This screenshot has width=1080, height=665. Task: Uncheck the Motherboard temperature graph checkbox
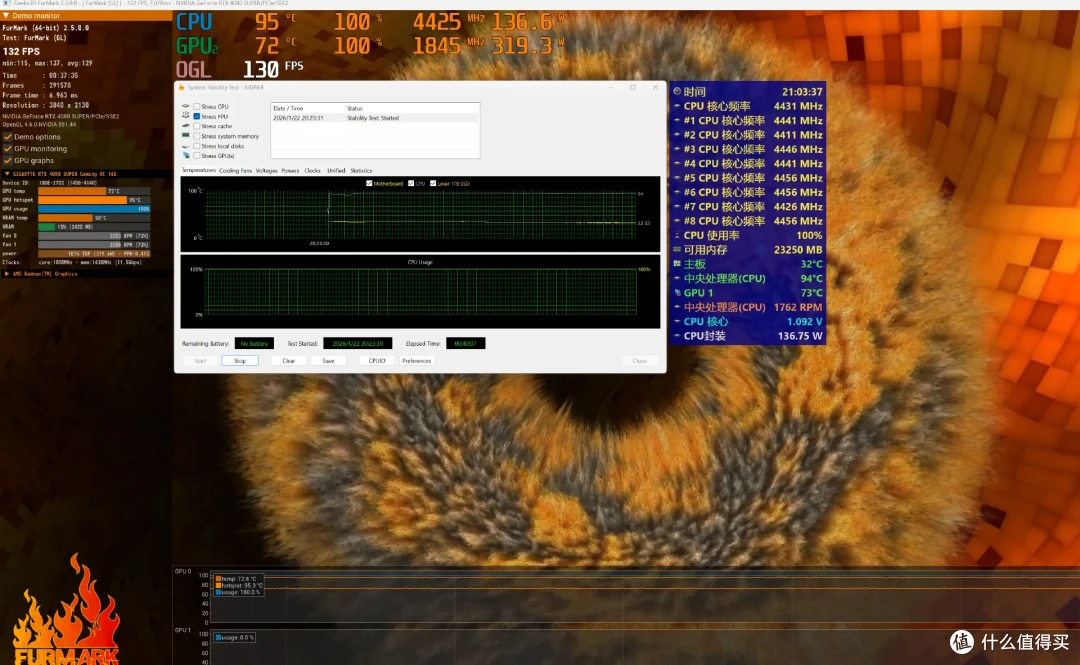pos(369,183)
